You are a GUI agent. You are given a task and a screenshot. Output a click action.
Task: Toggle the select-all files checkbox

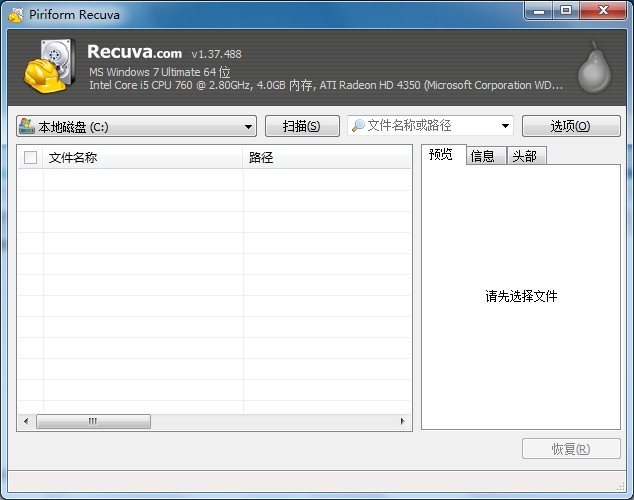point(30,157)
